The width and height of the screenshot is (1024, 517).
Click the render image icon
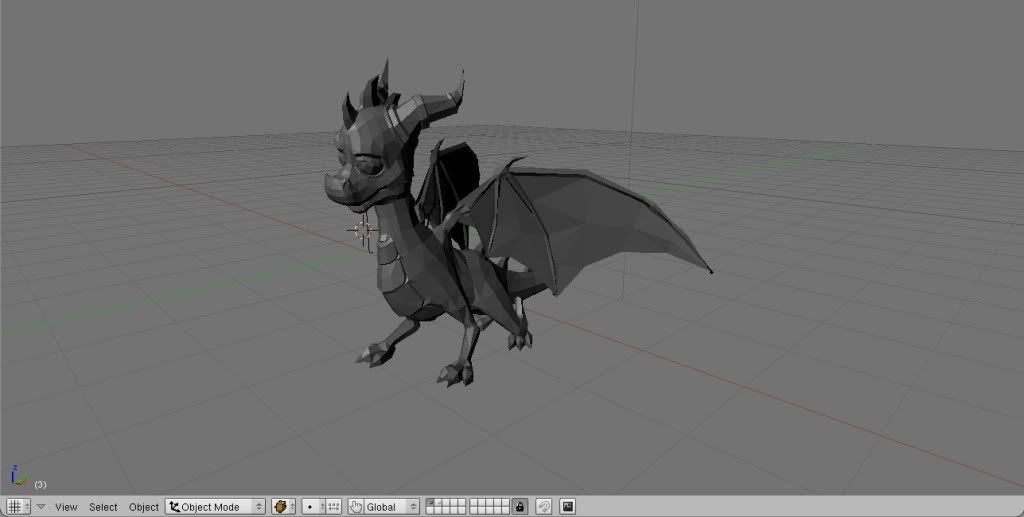coord(568,507)
